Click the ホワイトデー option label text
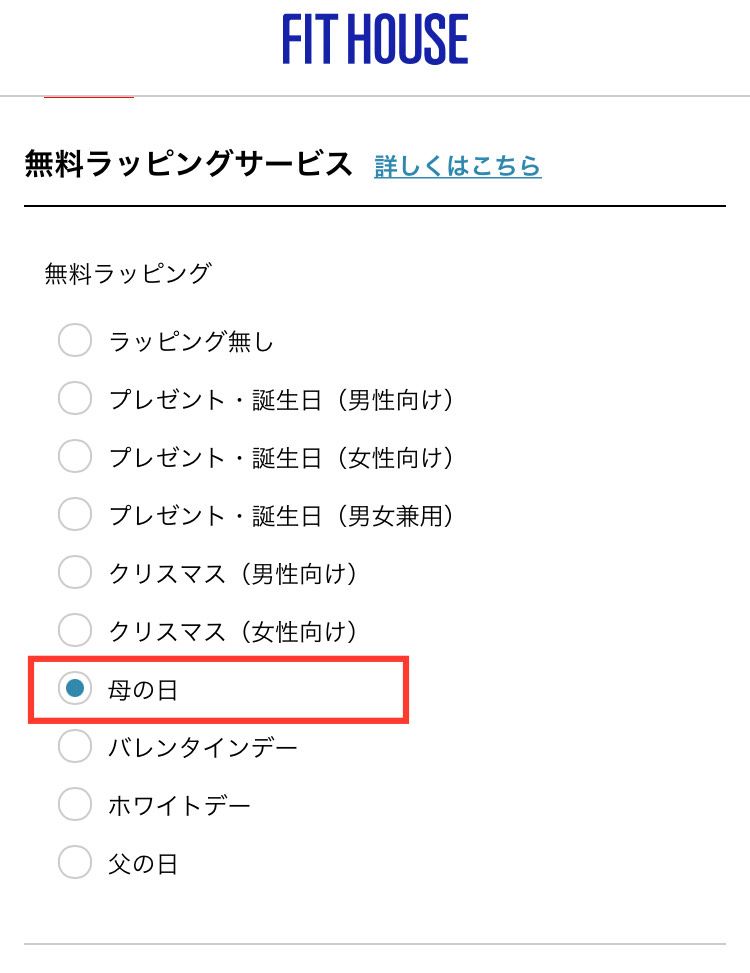 (x=180, y=806)
